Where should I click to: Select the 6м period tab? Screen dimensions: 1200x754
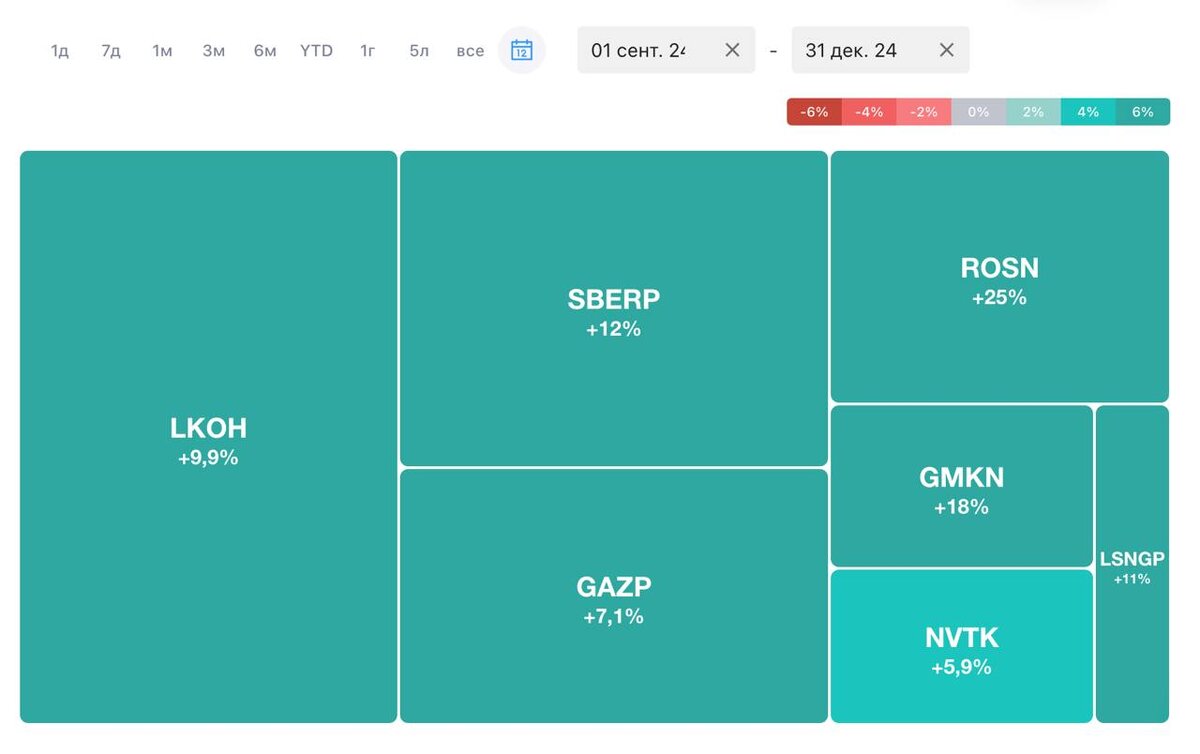(265, 51)
